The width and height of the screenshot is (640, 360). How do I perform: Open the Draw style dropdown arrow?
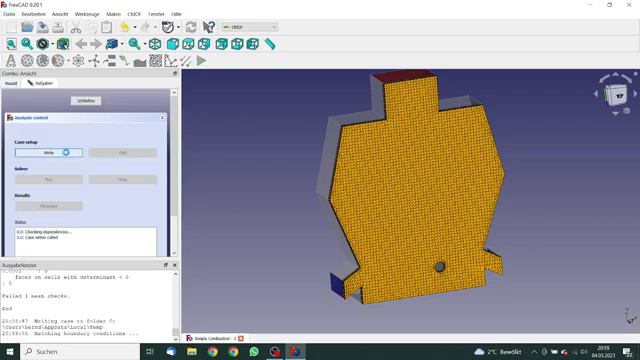click(53, 44)
